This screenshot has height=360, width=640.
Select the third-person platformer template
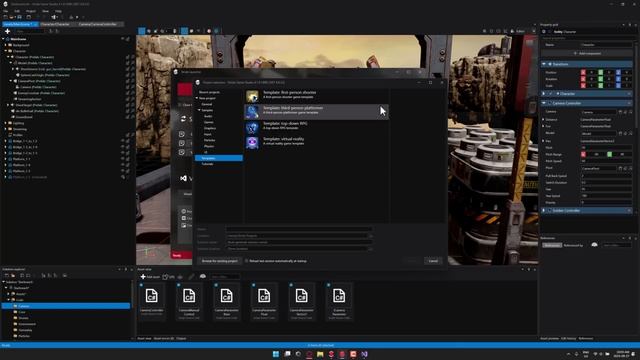[316, 111]
